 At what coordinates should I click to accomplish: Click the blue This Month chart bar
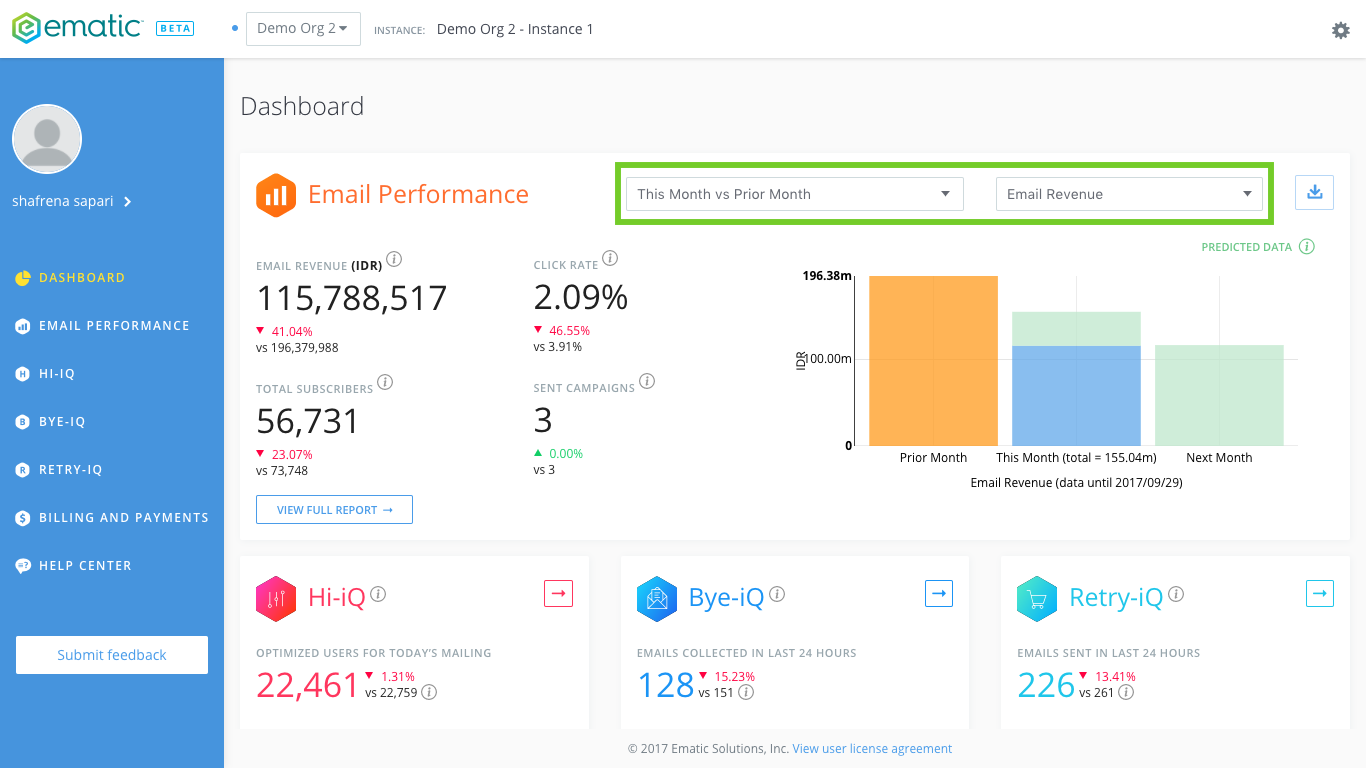1076,396
